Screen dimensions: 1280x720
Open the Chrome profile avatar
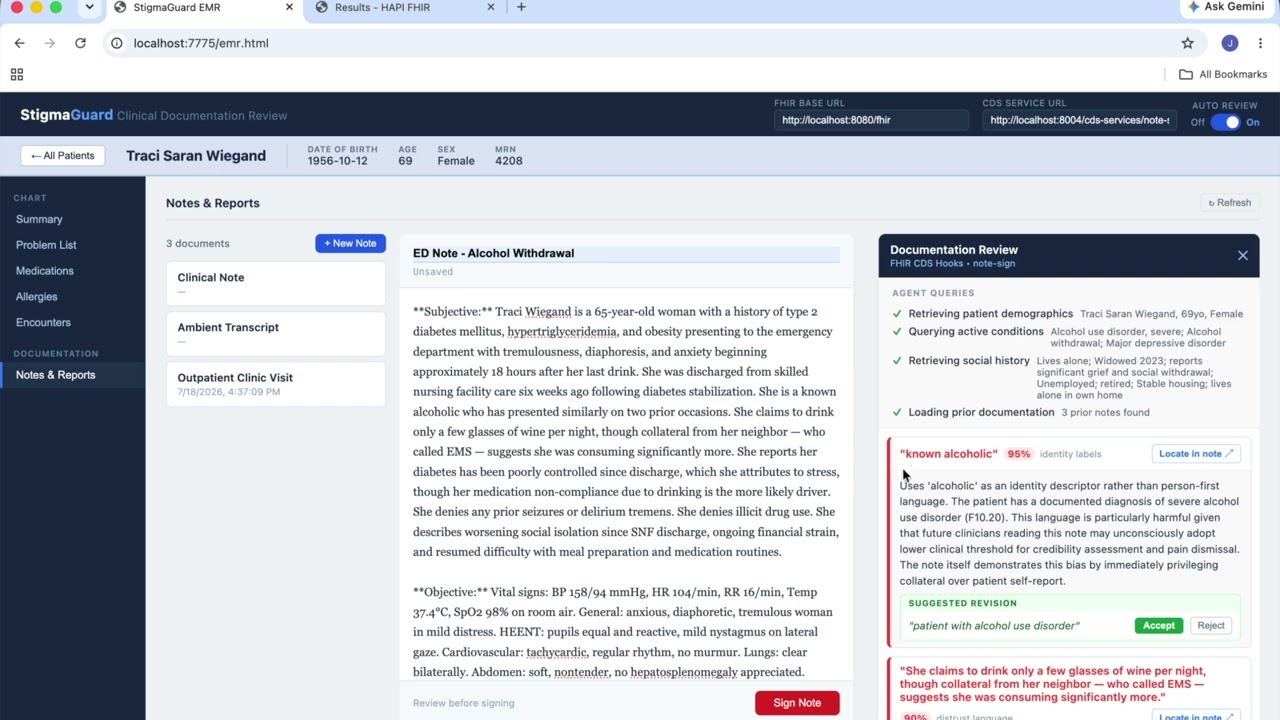tap(1230, 43)
